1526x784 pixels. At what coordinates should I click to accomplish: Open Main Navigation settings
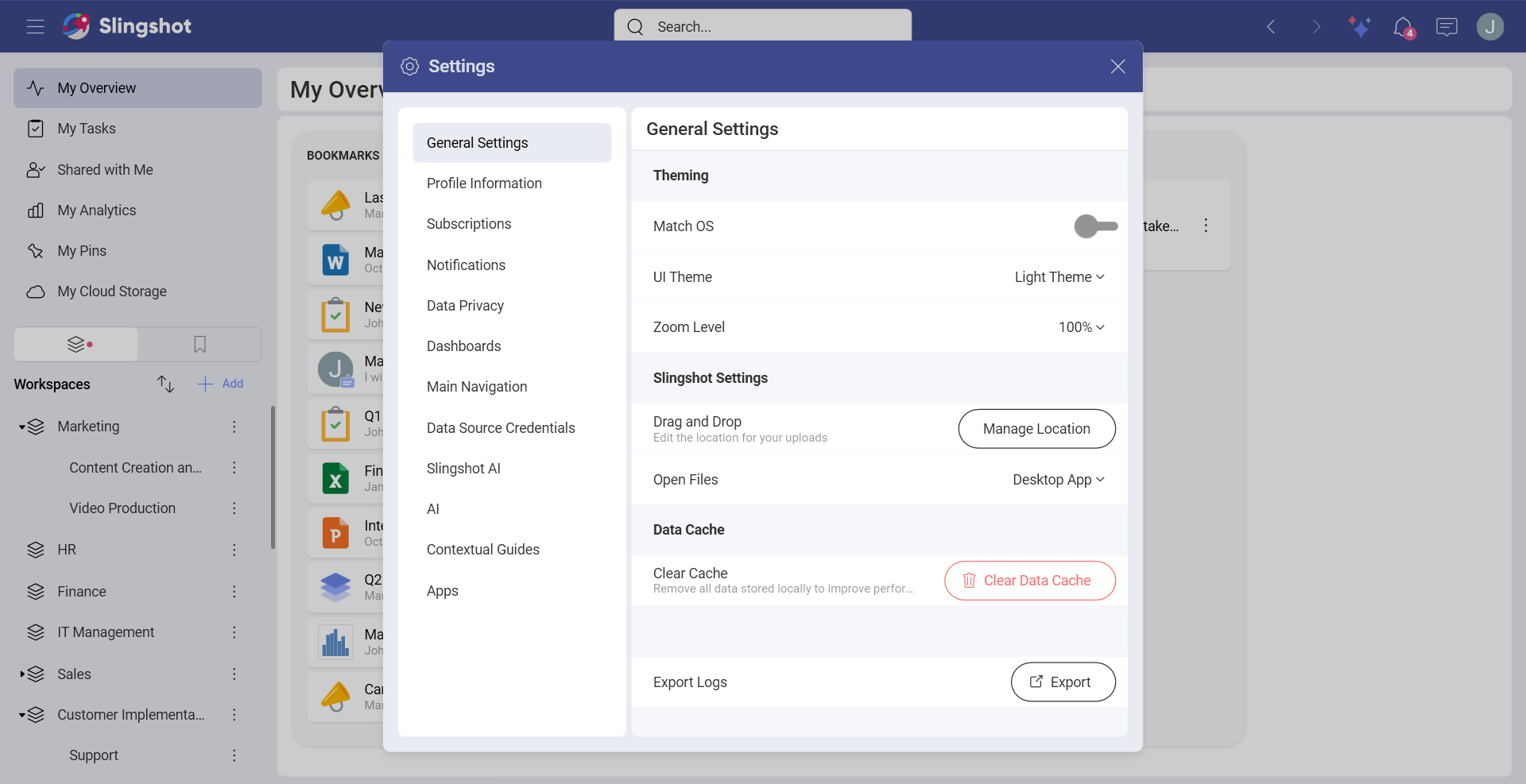pyautogui.click(x=512, y=387)
